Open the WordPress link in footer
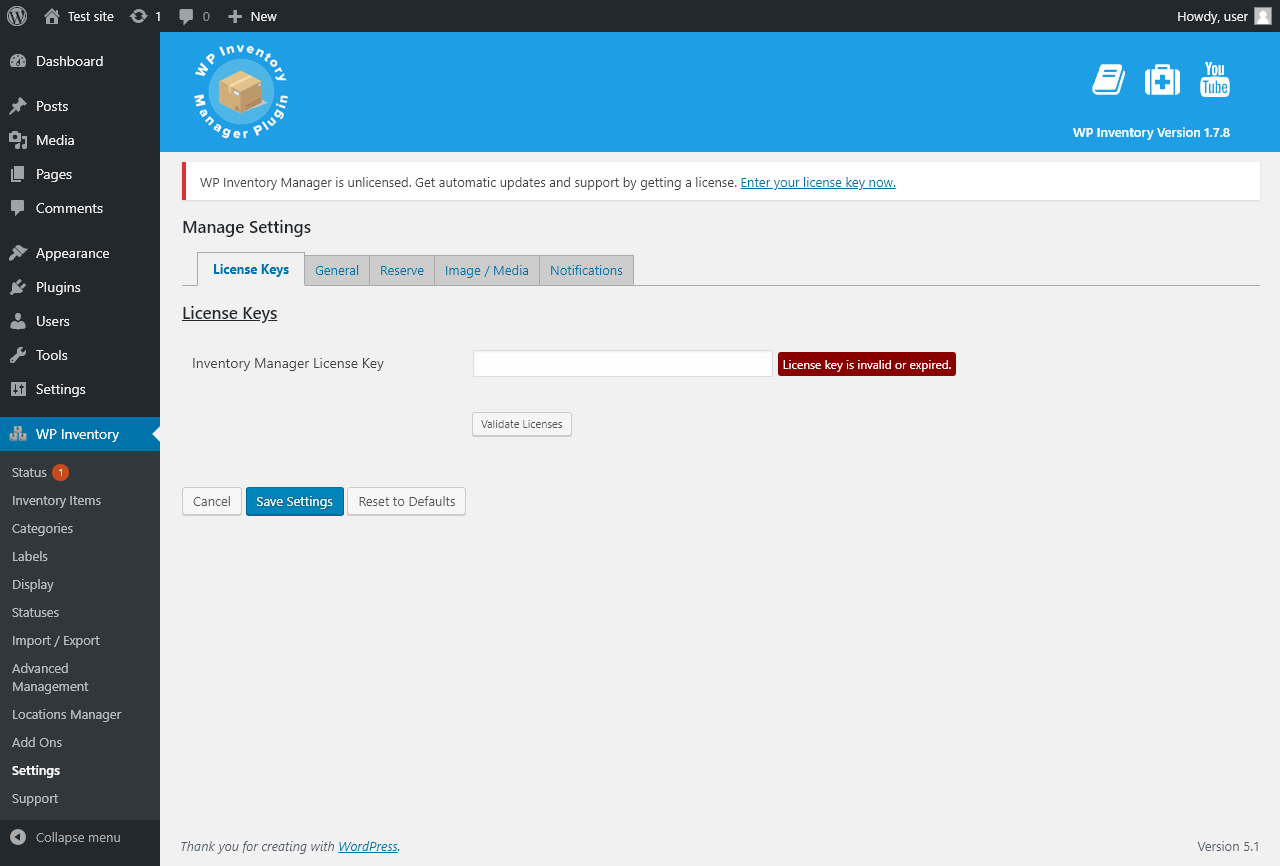The image size is (1280, 866). click(x=368, y=846)
